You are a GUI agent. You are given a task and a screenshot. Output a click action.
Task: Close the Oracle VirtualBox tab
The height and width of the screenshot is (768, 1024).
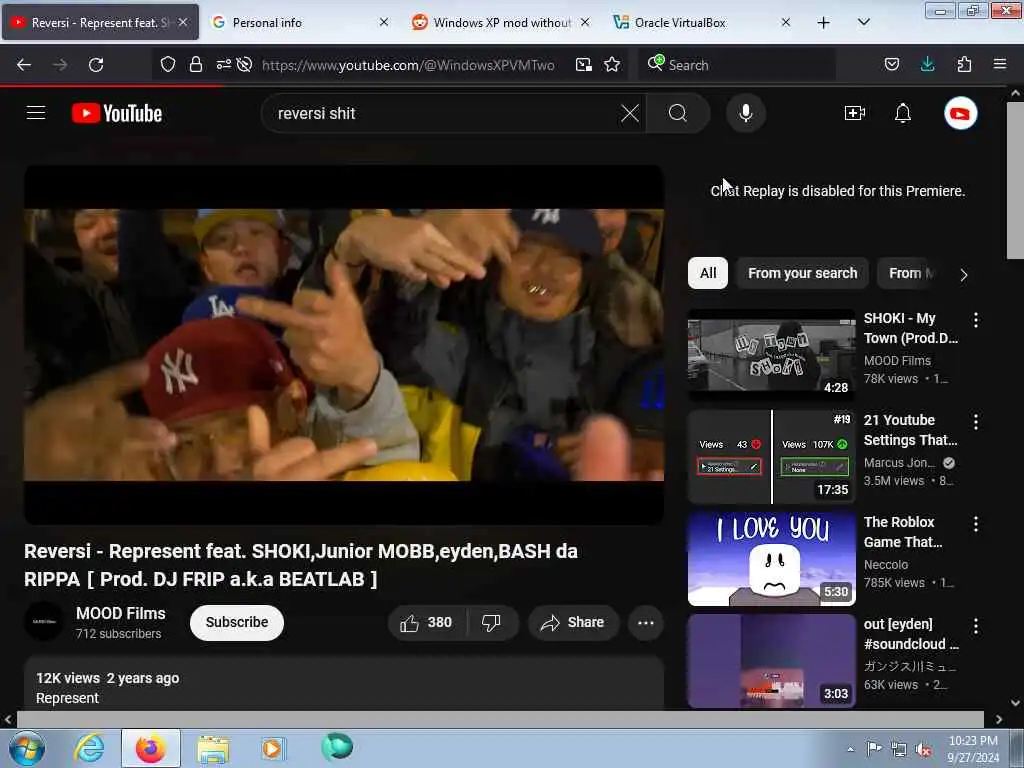[x=786, y=22]
